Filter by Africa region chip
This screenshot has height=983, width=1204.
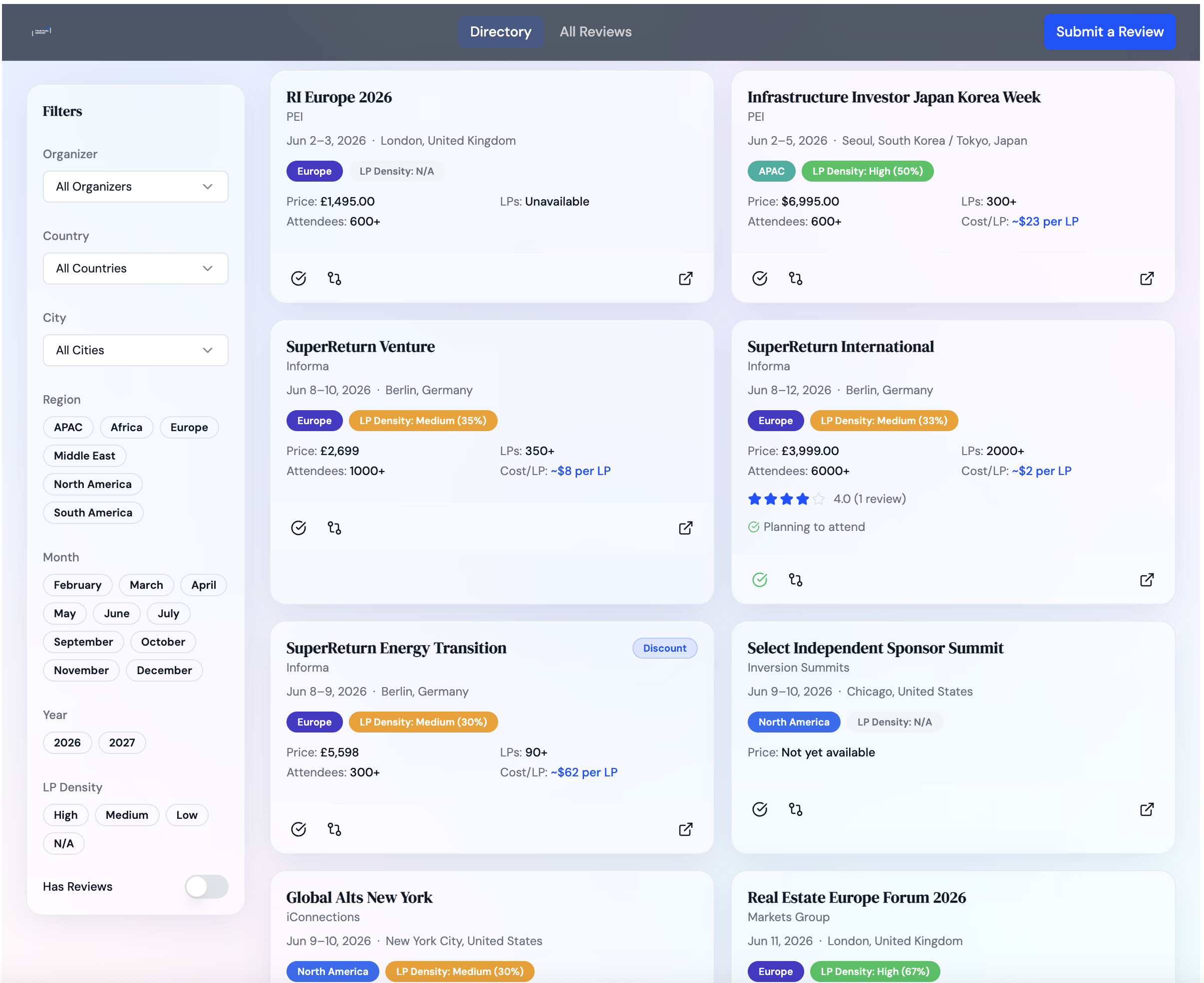coord(127,429)
